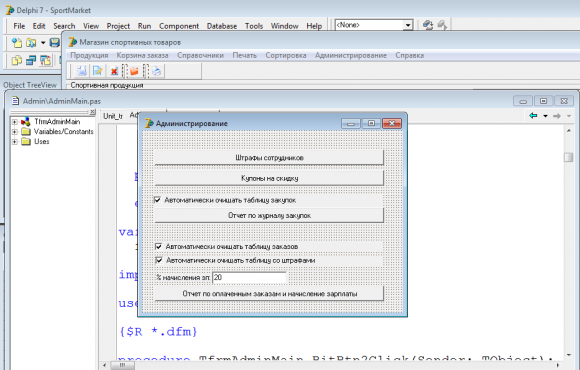Click the back navigation arrow in code editor
The width and height of the screenshot is (580, 370).
pyautogui.click(x=533, y=116)
